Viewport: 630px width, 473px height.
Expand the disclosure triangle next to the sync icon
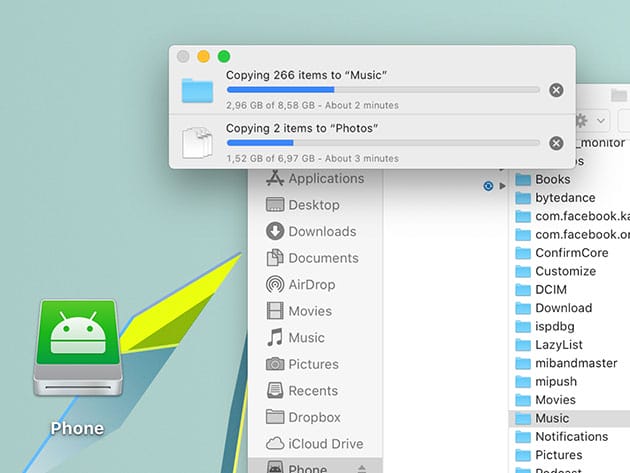(503, 185)
